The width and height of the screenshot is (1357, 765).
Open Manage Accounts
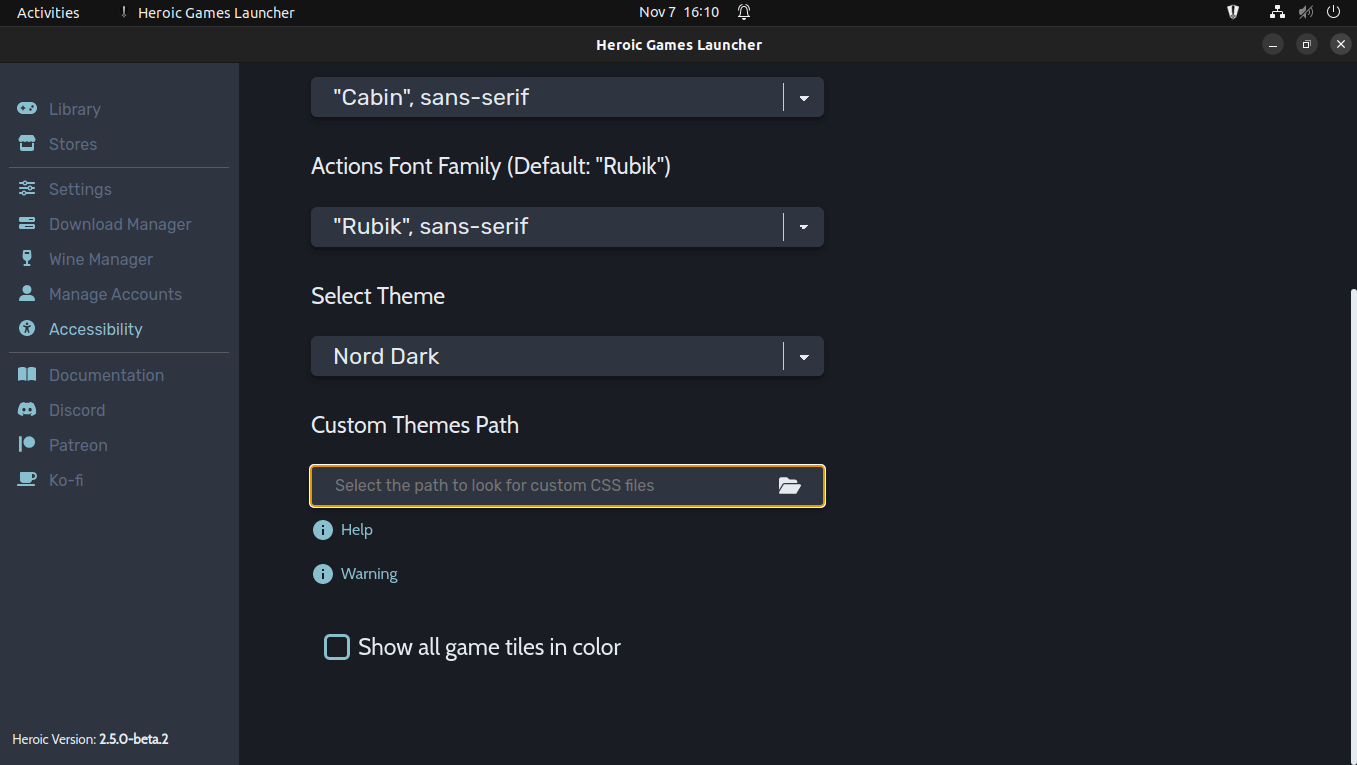[x=115, y=293]
